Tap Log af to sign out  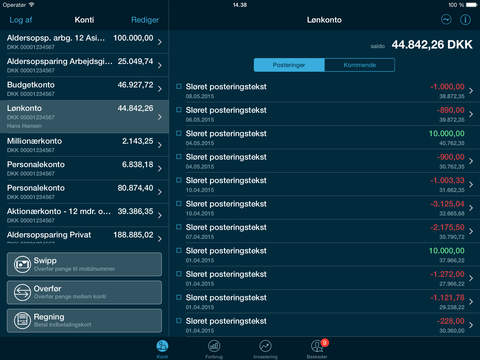point(21,20)
